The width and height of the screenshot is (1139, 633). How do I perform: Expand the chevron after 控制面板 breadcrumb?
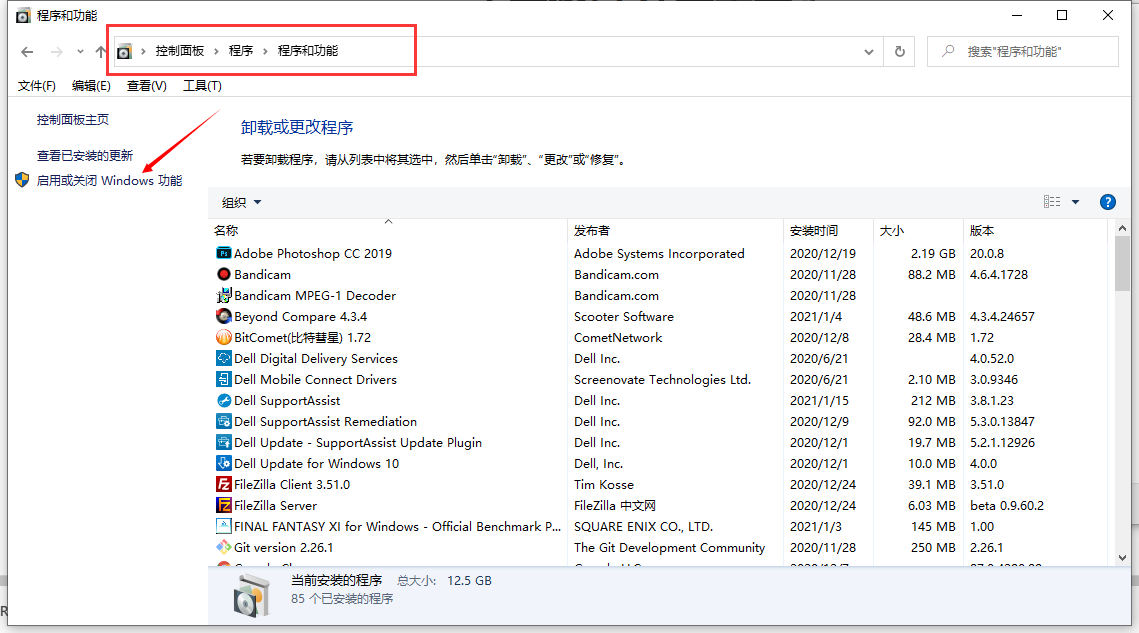tap(216, 51)
